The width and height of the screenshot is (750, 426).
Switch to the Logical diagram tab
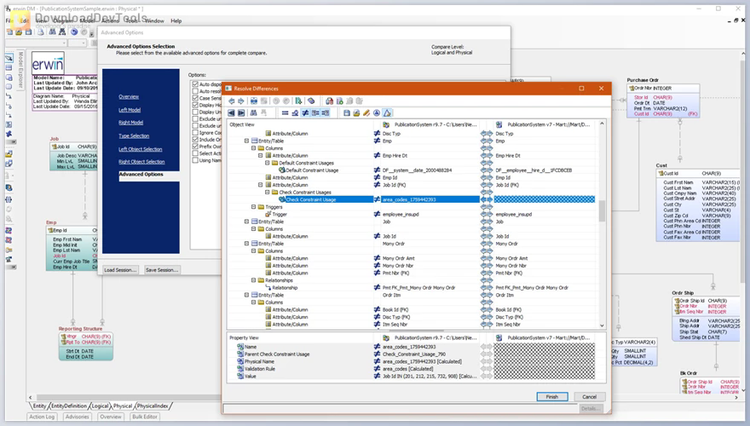tap(100, 406)
